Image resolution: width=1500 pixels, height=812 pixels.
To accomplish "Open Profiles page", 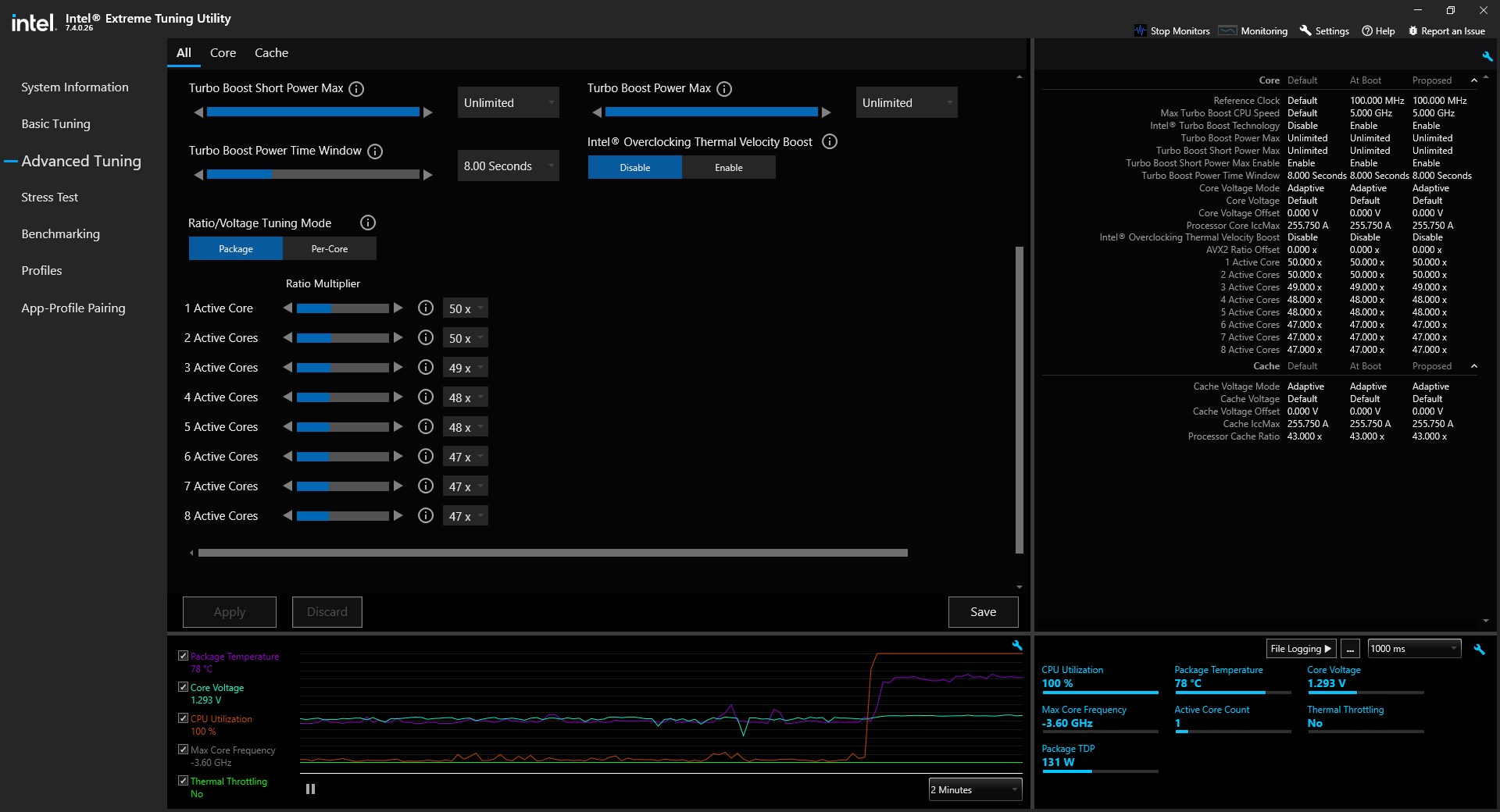I will coord(41,270).
